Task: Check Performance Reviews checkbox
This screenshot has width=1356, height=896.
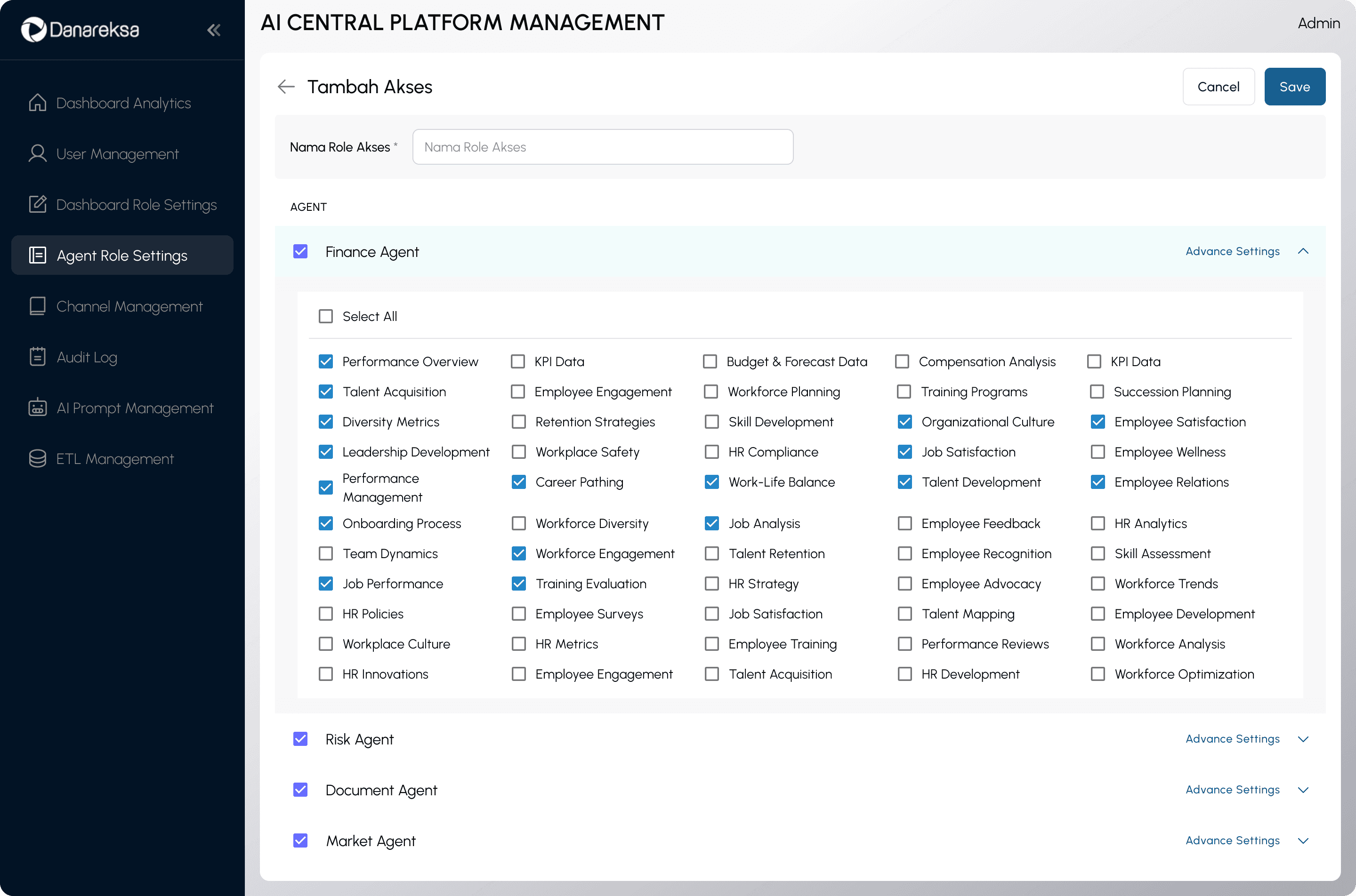Action: click(x=904, y=644)
